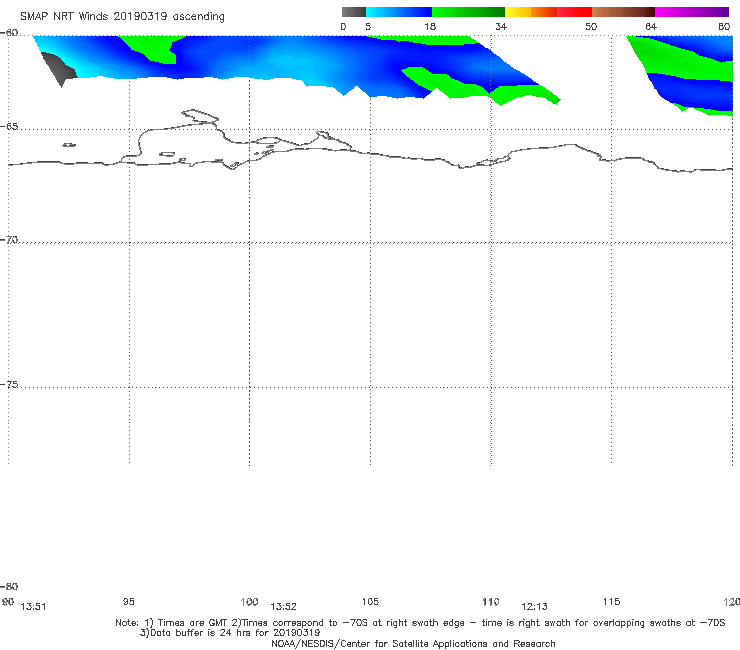This screenshot has height=650, width=740.
Task: Click the dark gray low-wind patch in the swath
Action: [x=59, y=68]
